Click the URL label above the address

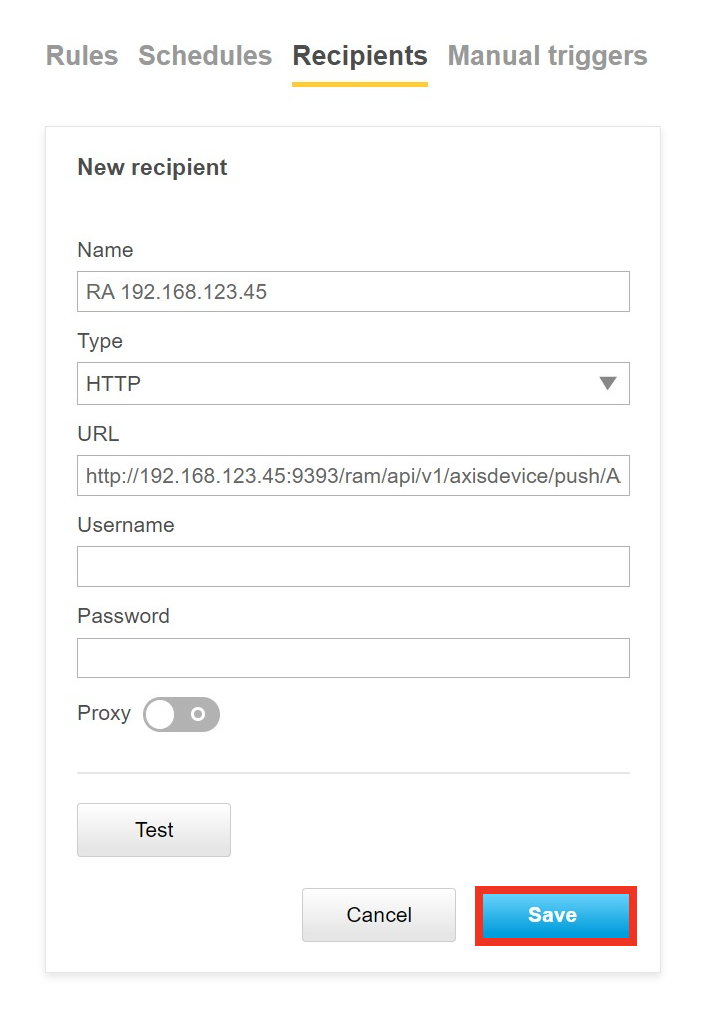click(98, 434)
